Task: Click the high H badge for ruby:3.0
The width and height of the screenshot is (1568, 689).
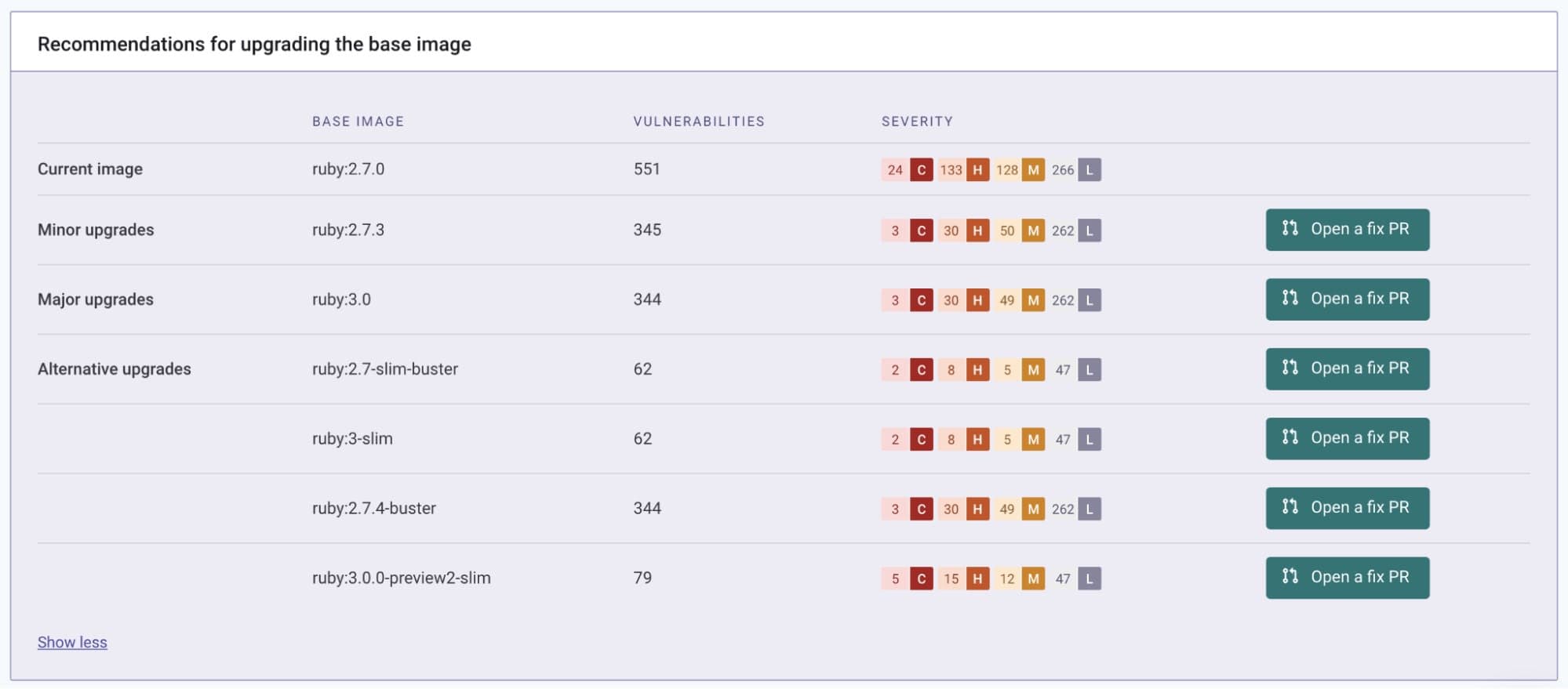Action: click(977, 300)
